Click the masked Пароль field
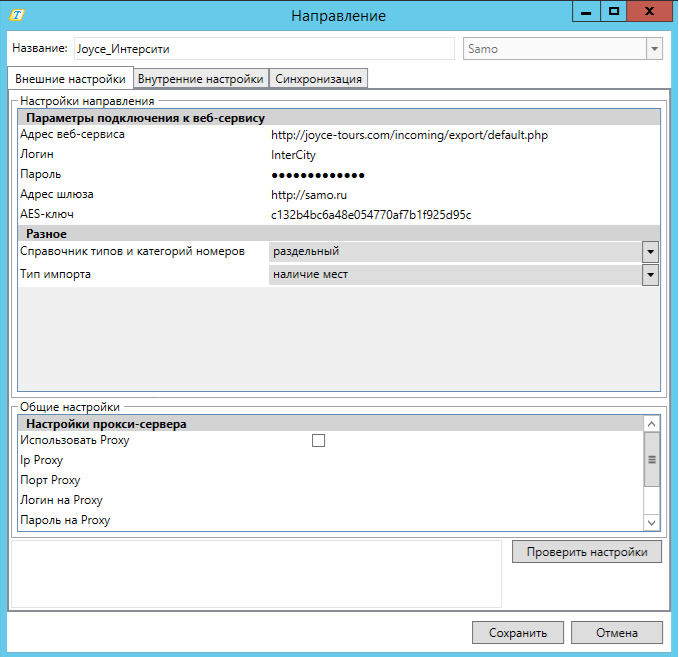 pos(318,175)
